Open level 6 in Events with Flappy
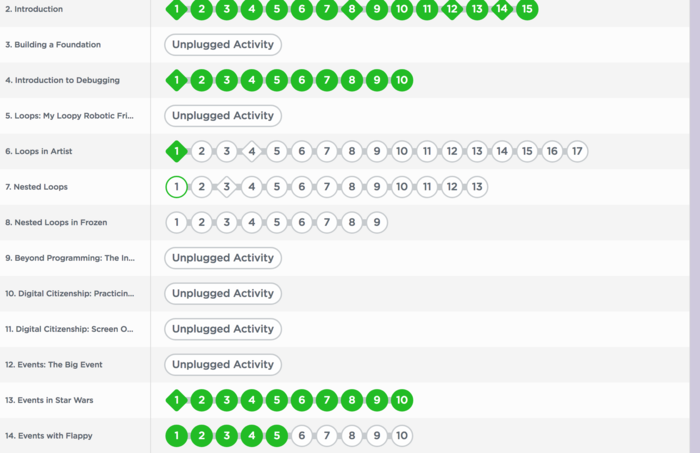The width and height of the screenshot is (700, 453). tap(301, 436)
